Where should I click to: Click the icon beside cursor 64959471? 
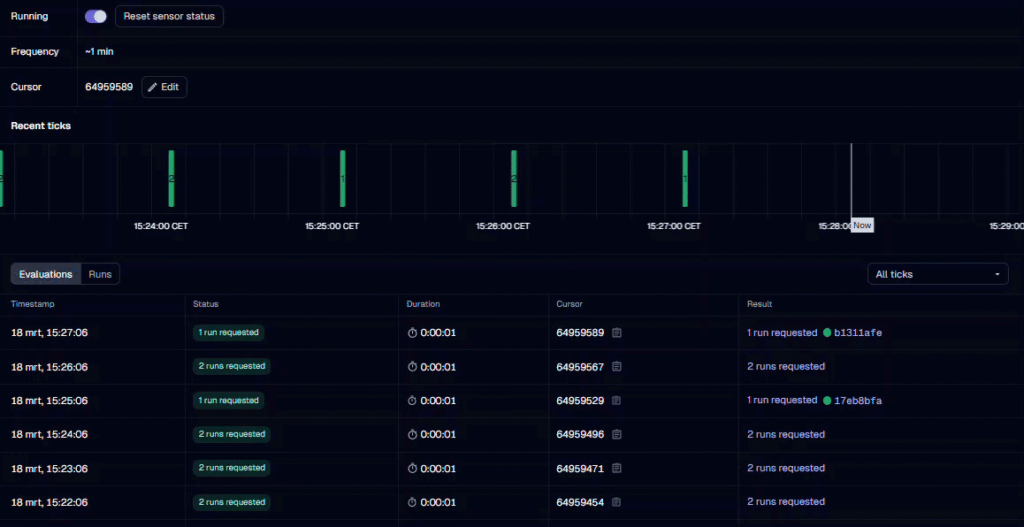pyautogui.click(x=617, y=469)
